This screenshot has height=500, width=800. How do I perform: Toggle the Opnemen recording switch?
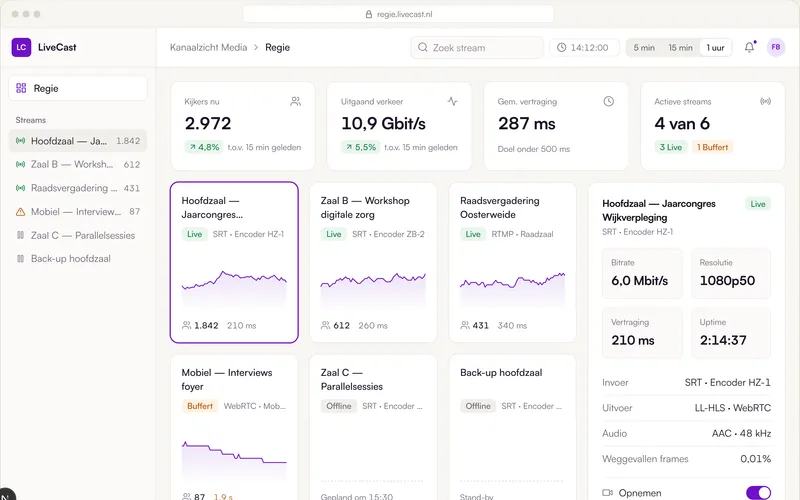pyautogui.click(x=758, y=492)
